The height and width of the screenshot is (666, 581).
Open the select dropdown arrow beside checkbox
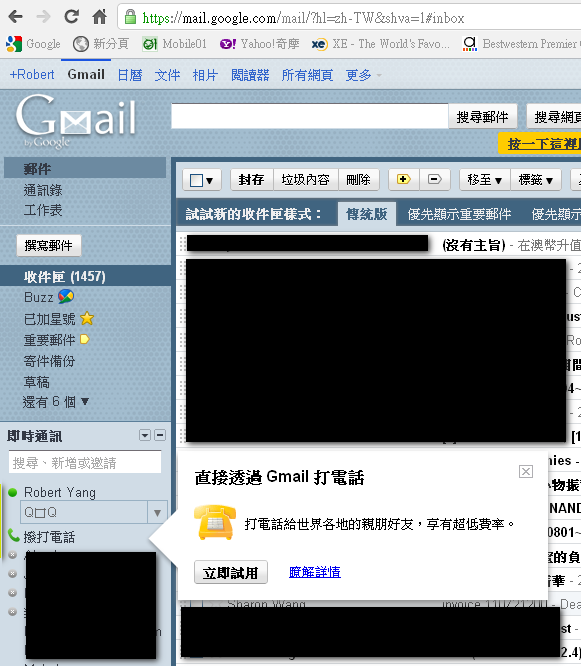tap(210, 181)
